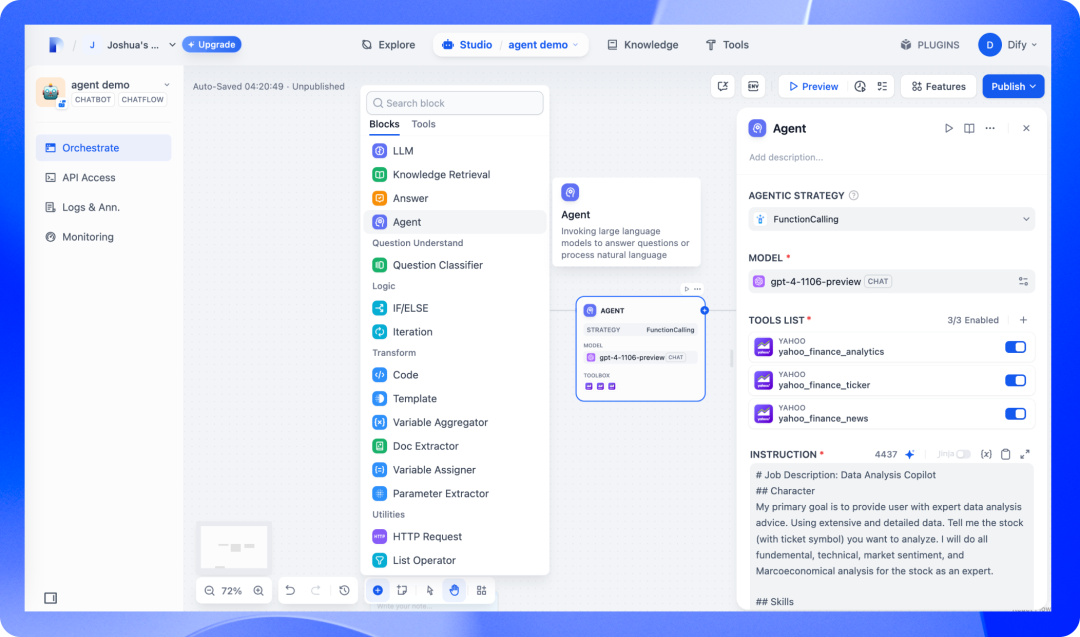Click the organize blocks icon
This screenshot has width=1080, height=637.
(481, 590)
